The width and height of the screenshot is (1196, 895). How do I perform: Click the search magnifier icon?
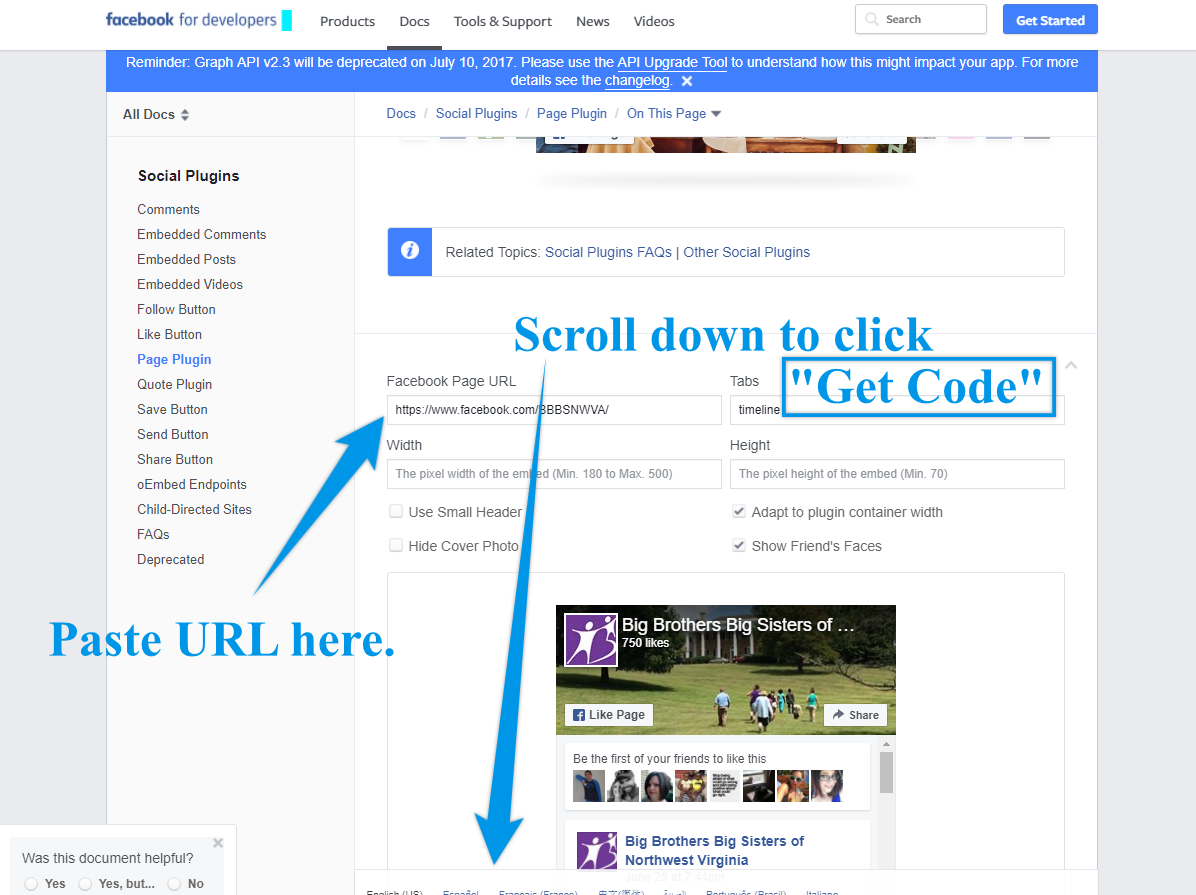click(x=872, y=19)
